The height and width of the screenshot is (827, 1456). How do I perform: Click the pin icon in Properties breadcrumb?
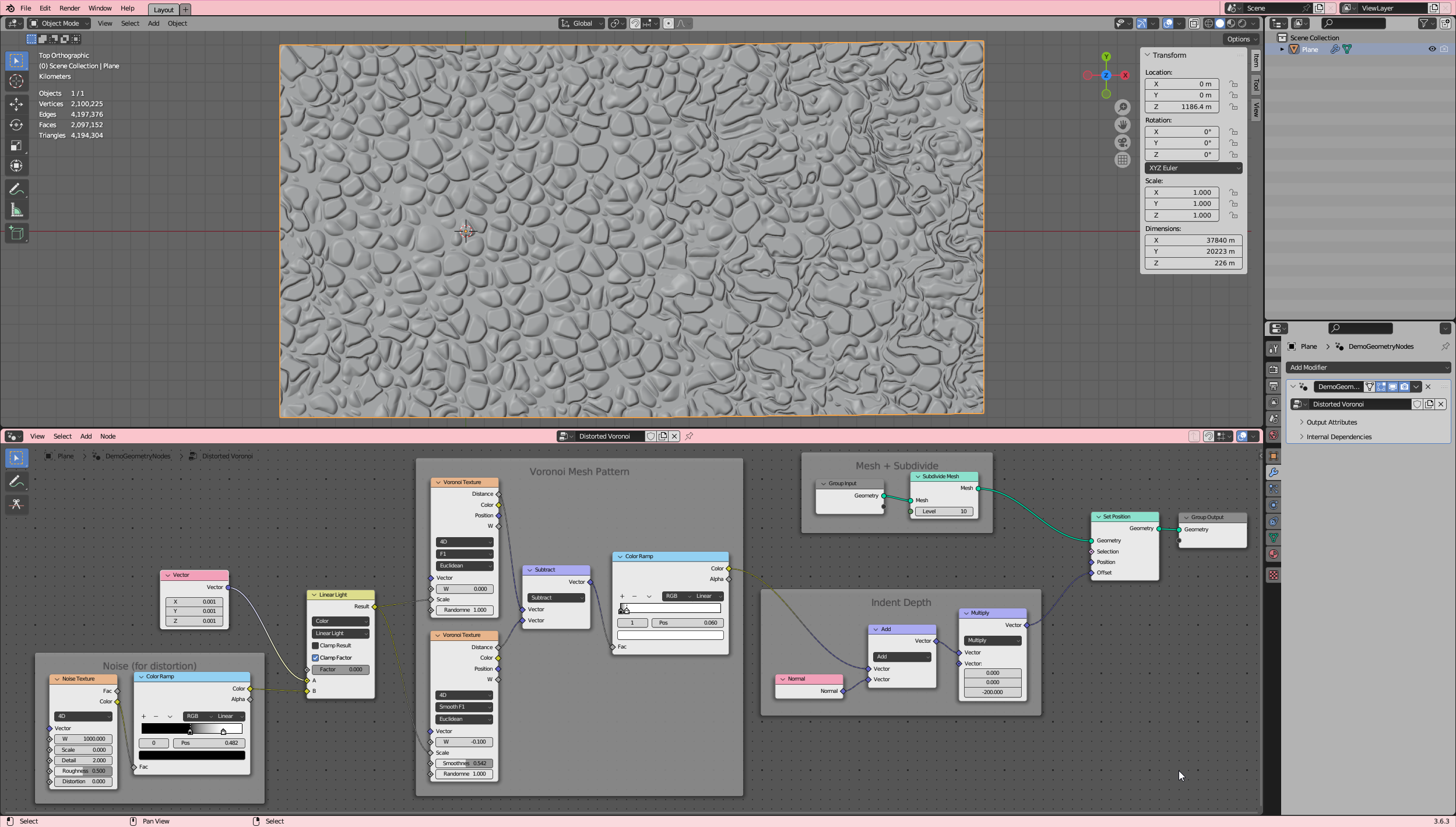coord(1445,346)
